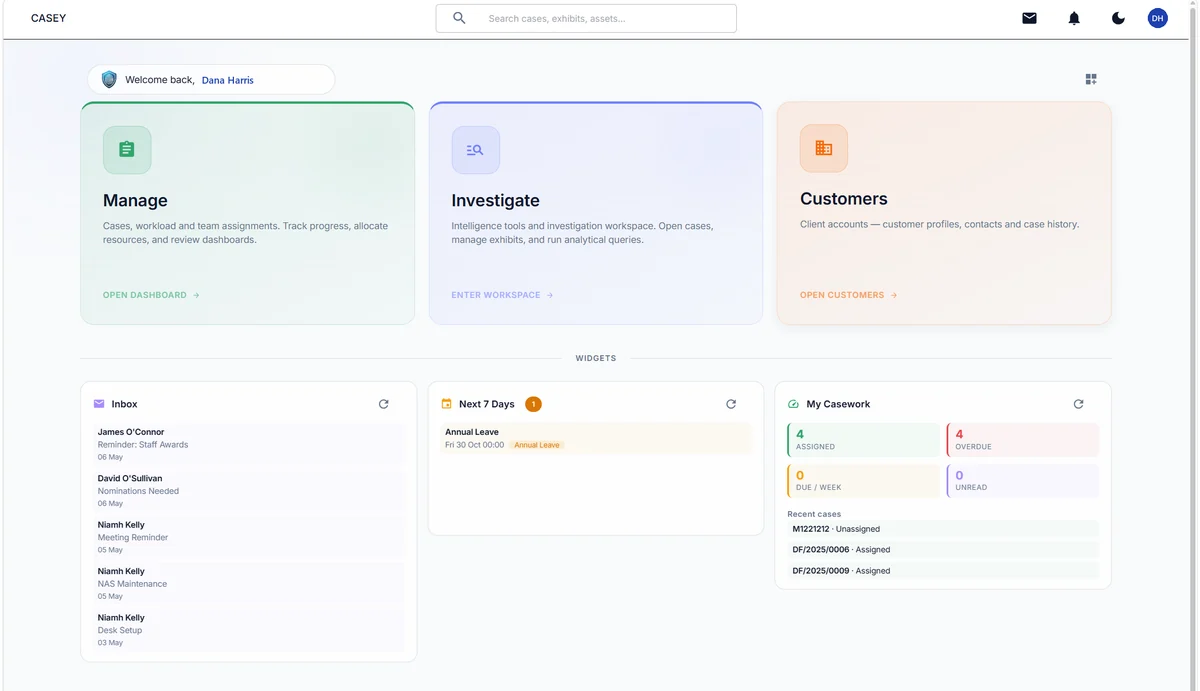The image size is (1200, 691).
Task: Open the widget layout grid icon
Action: [x=1091, y=79]
